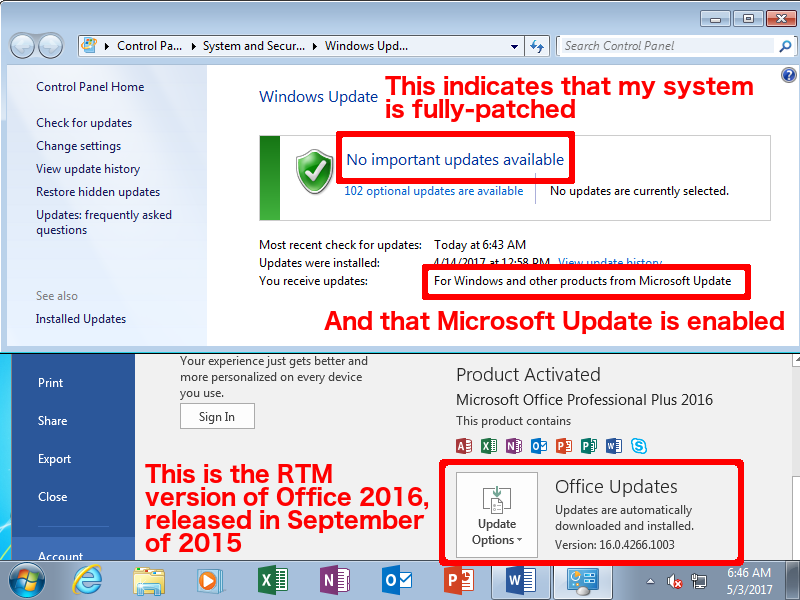Click the Control Panel back arrow
Viewport: 800px width, 600px height.
(22, 46)
